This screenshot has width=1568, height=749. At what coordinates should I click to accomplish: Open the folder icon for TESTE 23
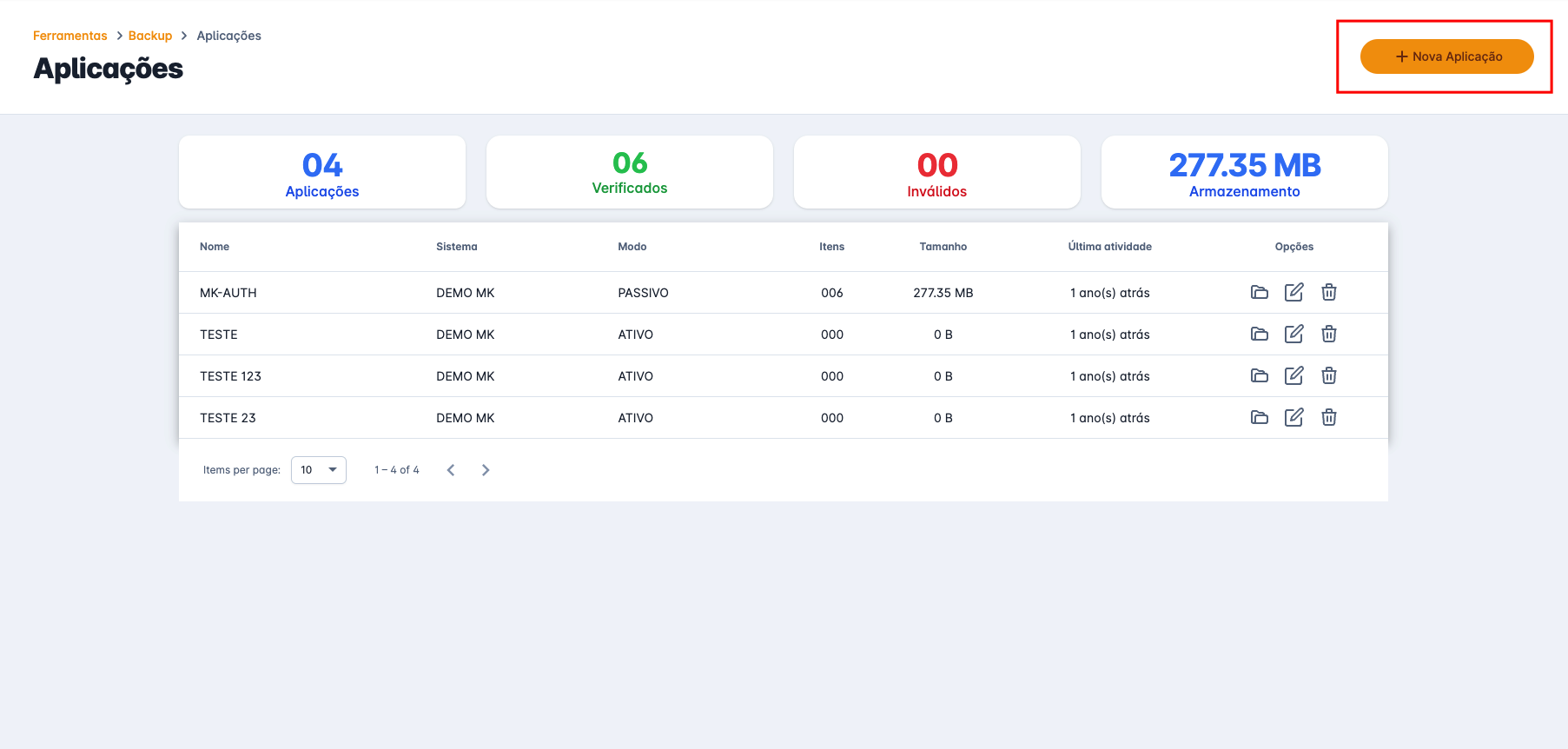tap(1259, 418)
